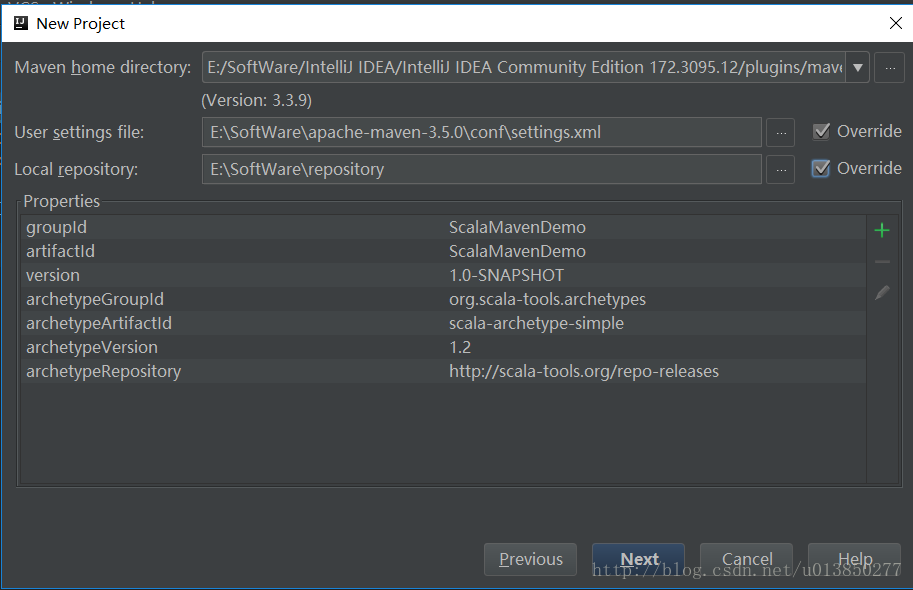Viewport: 913px width, 590px height.
Task: Select the archetypeVersion property row
Action: 443,347
